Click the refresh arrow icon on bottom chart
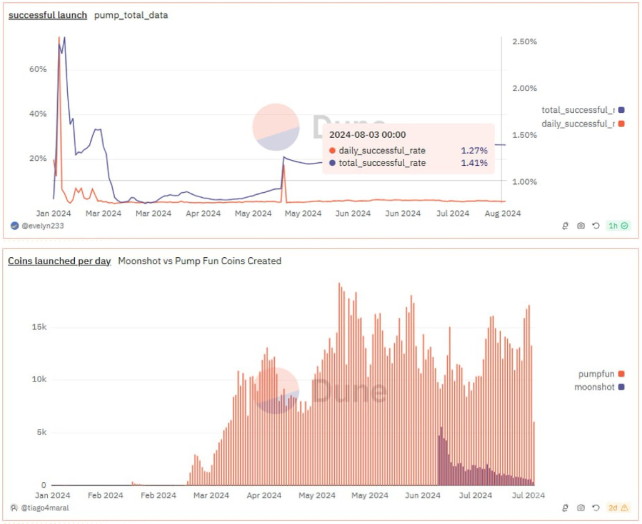642x524 pixels. click(x=596, y=508)
